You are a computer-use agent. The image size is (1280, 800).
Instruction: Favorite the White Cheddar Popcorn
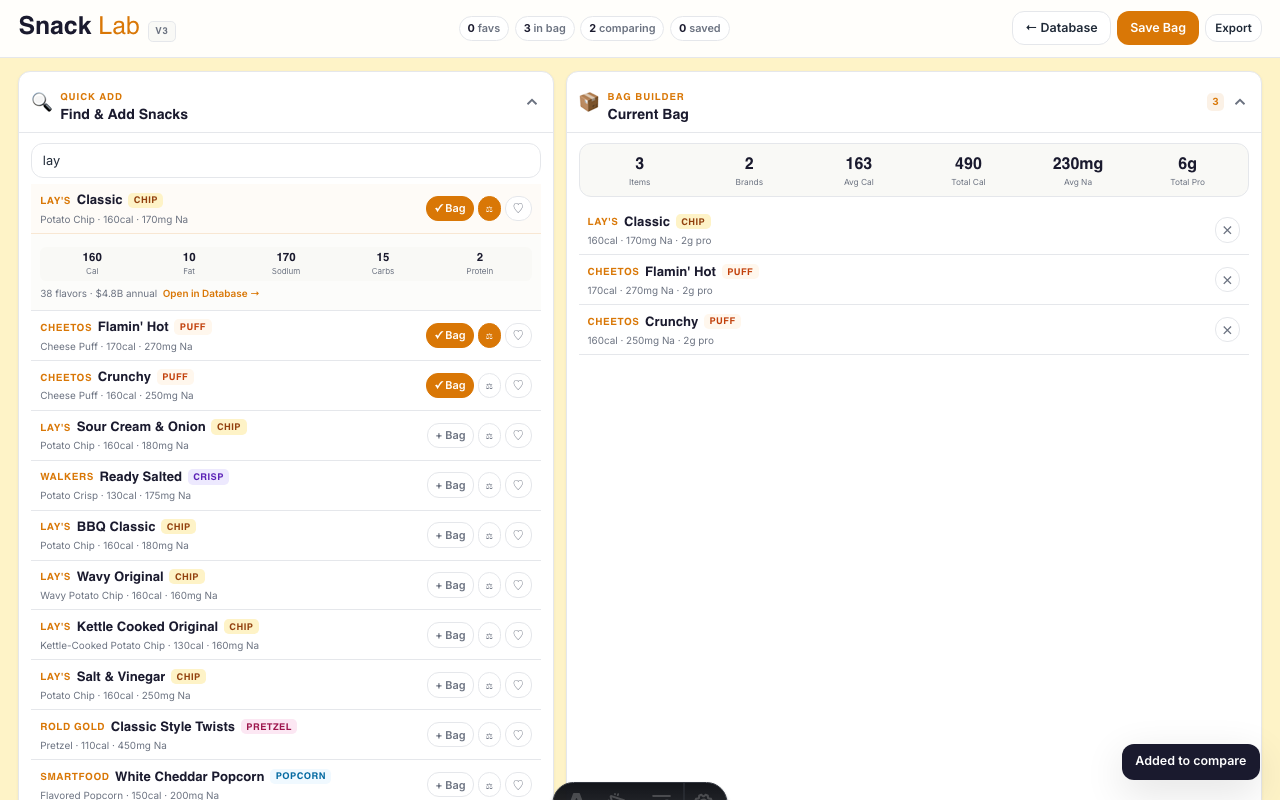518,784
